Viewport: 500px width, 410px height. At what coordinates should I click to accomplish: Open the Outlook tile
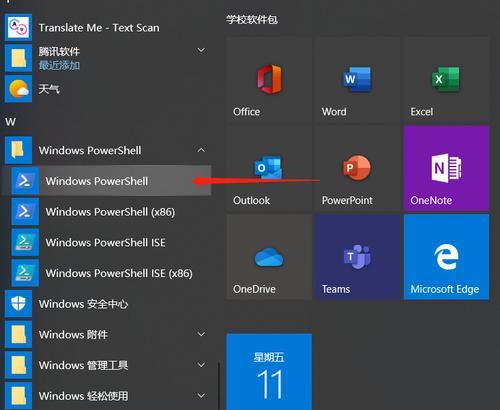click(x=269, y=168)
